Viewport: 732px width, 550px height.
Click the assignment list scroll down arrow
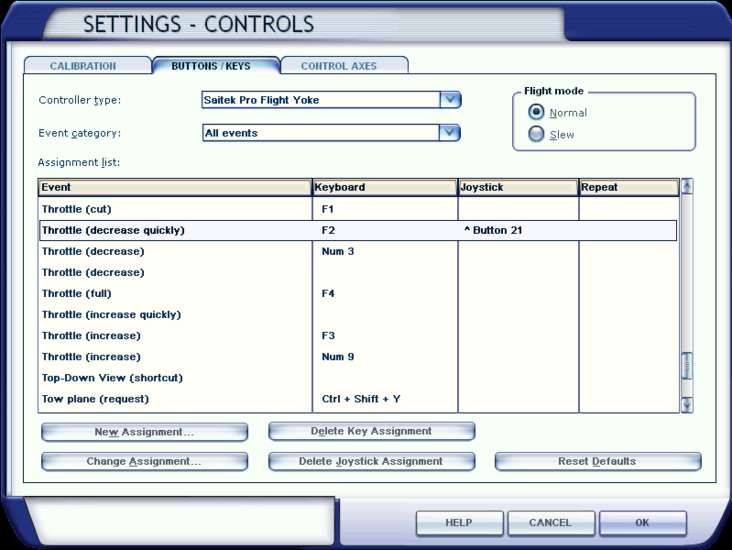pyautogui.click(x=686, y=404)
